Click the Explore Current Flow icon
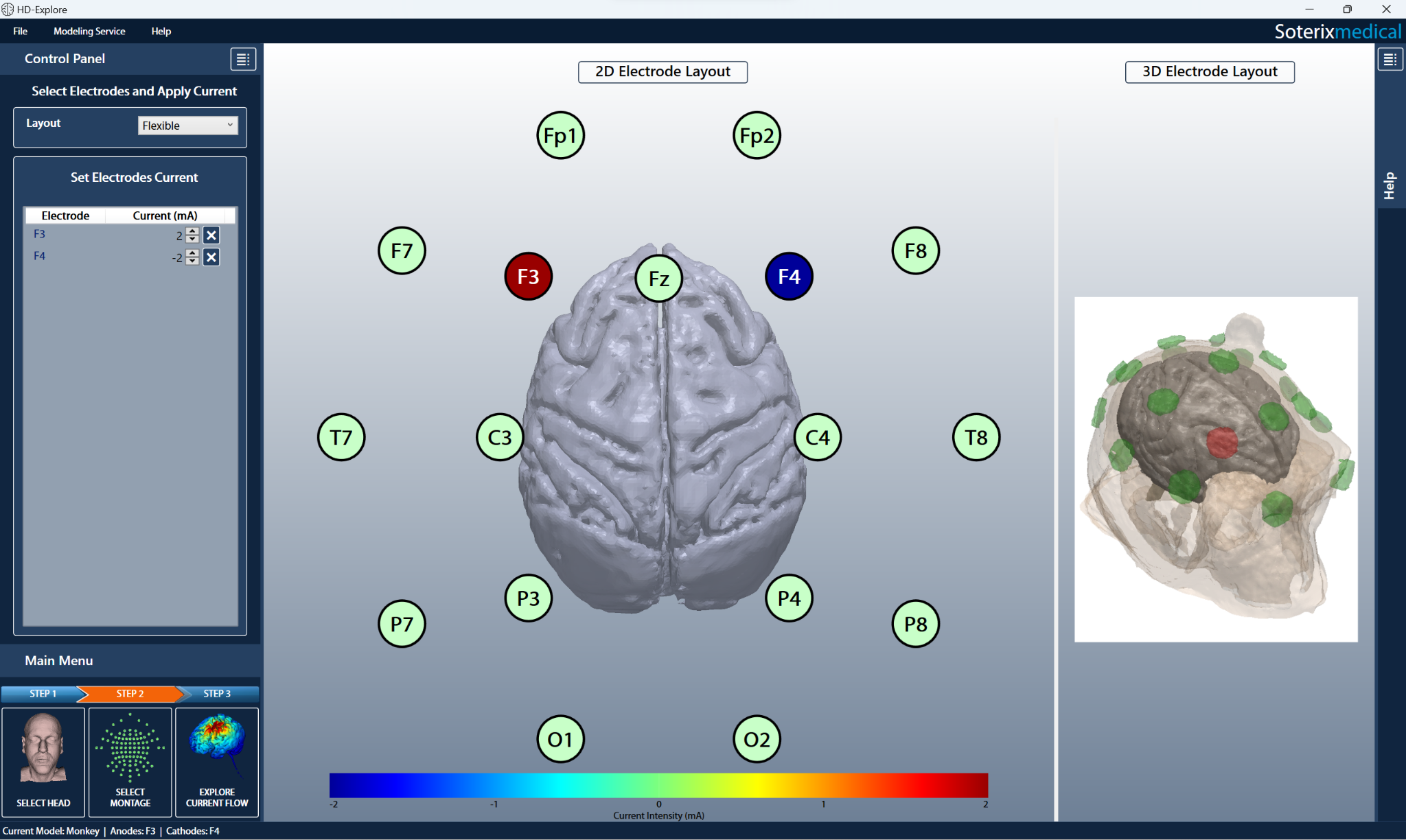 (x=217, y=762)
